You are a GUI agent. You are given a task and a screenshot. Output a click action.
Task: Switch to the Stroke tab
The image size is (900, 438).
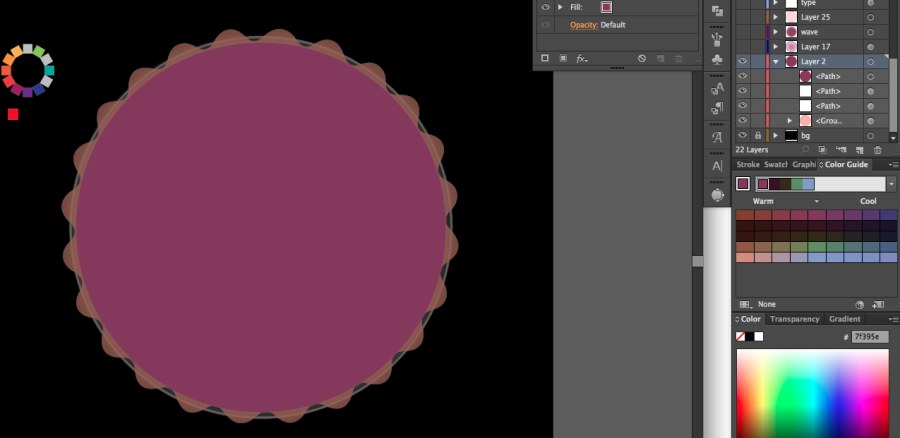tap(748, 165)
